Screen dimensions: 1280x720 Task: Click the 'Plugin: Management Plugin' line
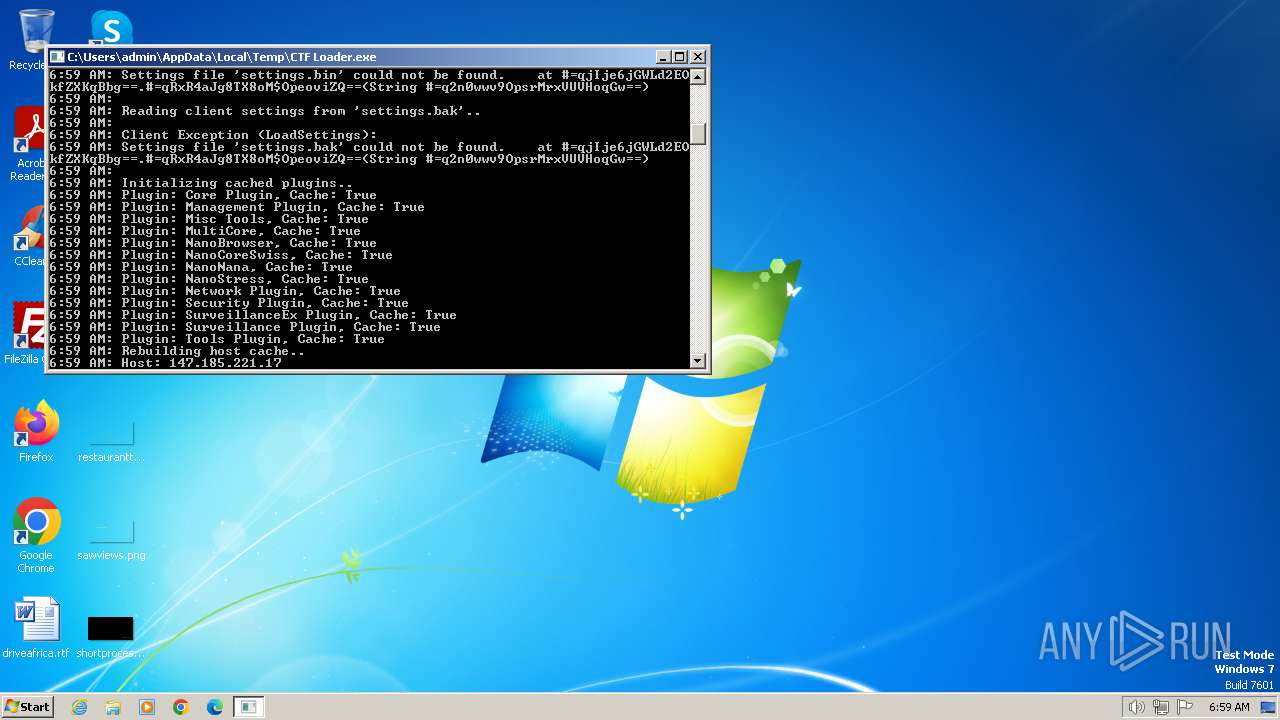tap(237, 207)
